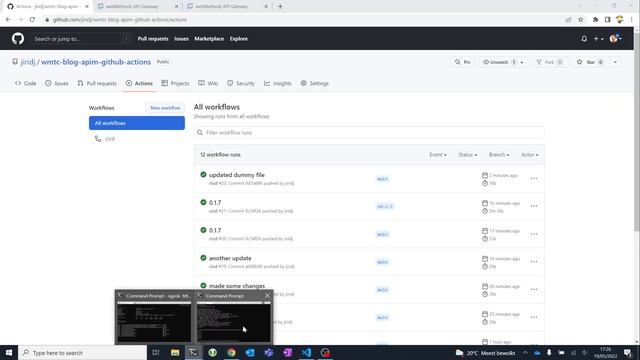Open the Branch filter dropdown

coord(499,155)
